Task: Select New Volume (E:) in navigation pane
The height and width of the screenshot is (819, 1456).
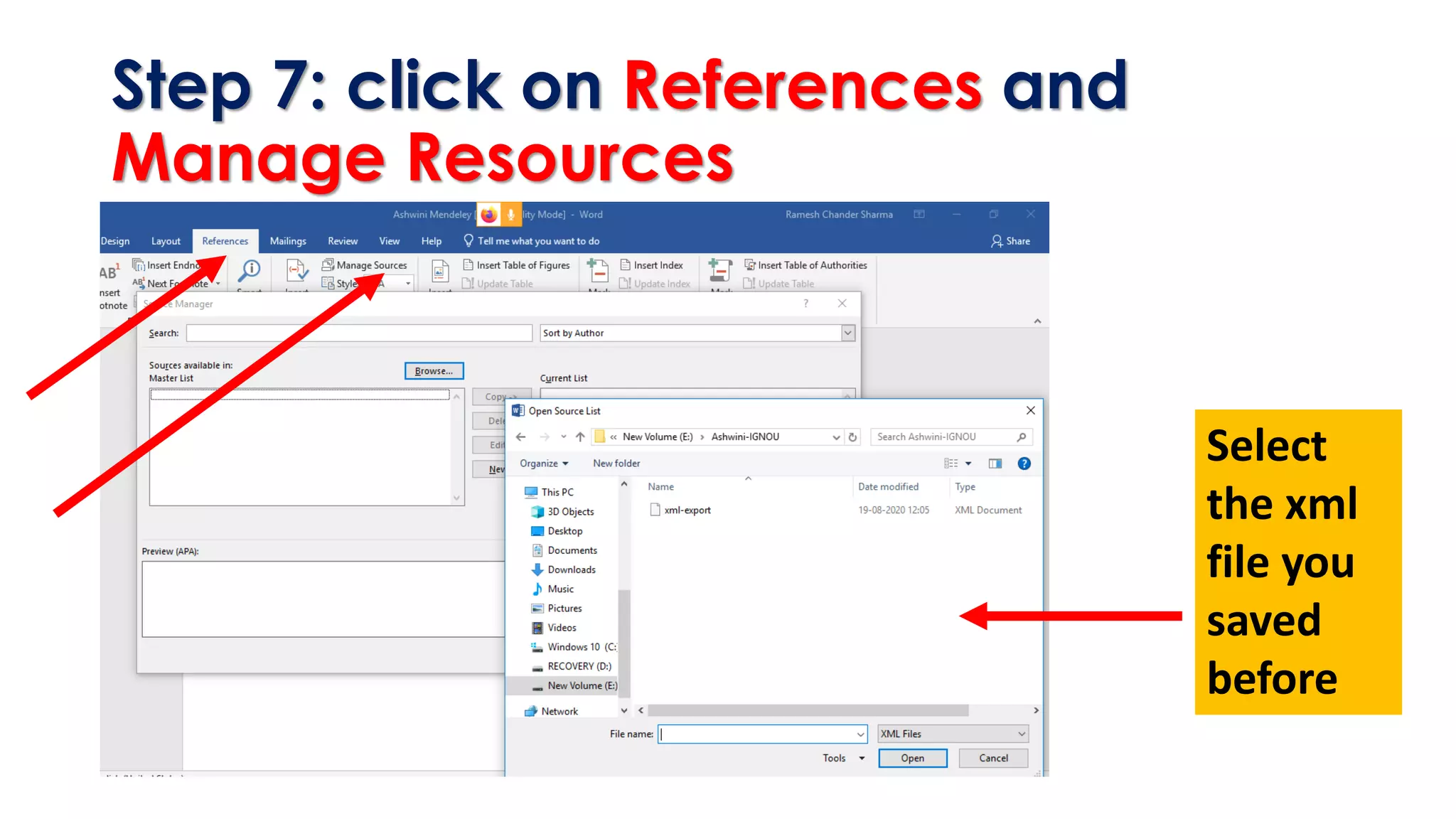Action: (x=574, y=685)
